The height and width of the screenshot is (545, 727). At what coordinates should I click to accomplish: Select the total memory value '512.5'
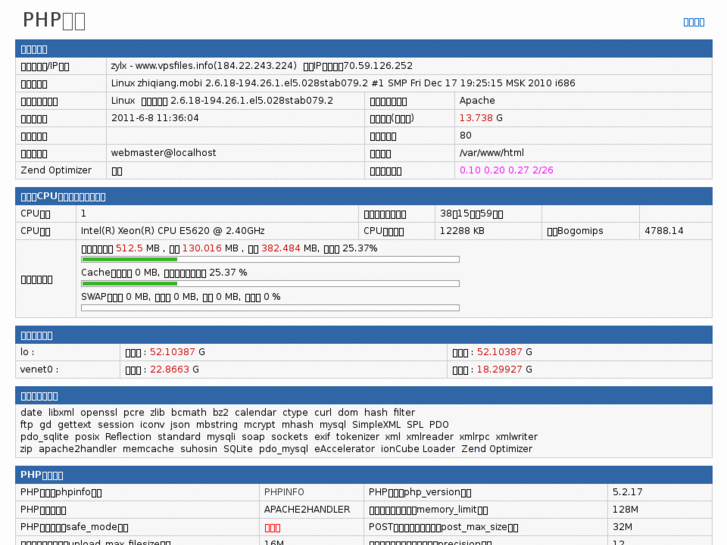tap(129, 248)
